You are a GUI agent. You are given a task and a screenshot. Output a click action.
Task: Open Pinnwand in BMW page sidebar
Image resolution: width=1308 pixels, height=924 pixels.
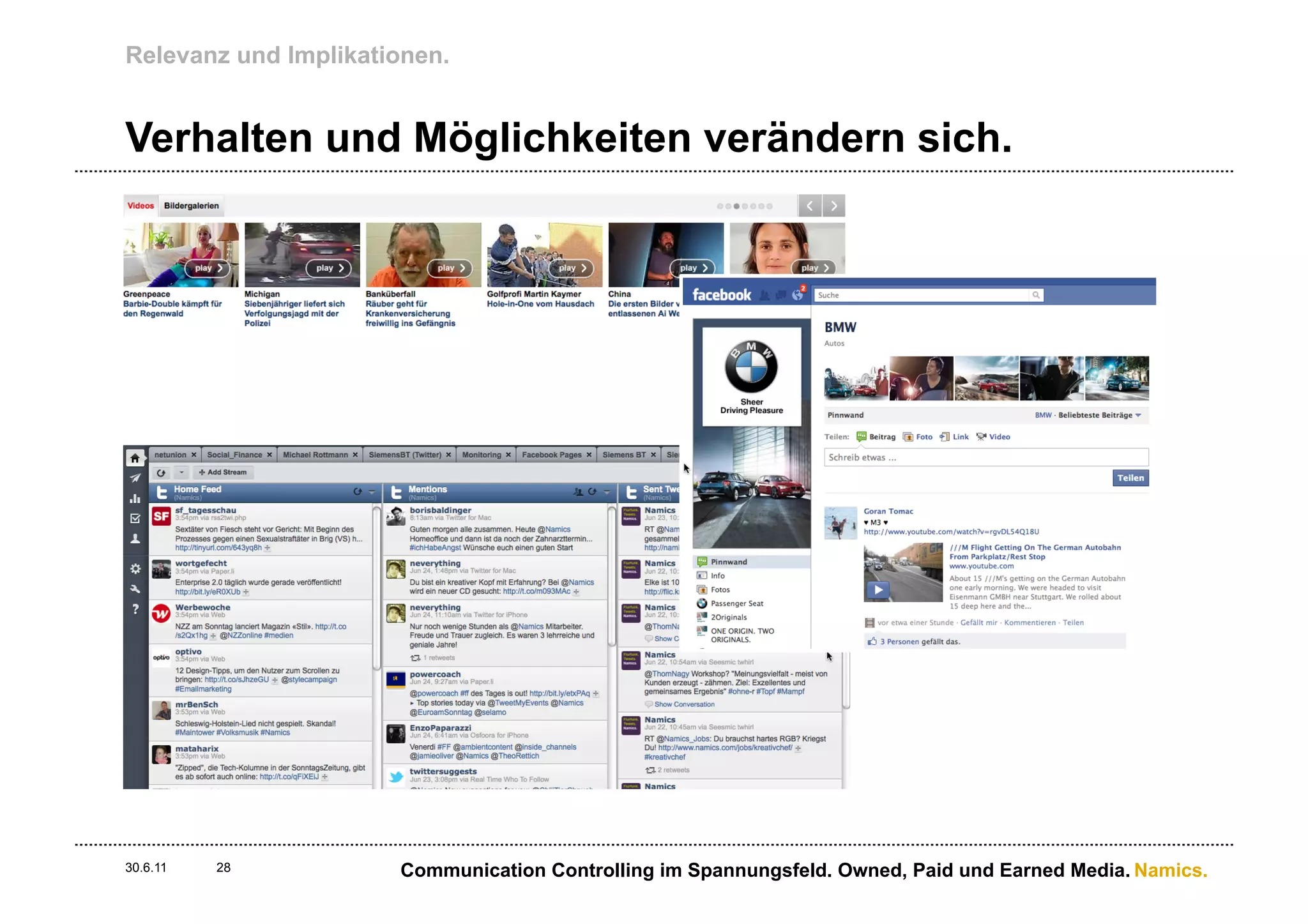point(752,562)
